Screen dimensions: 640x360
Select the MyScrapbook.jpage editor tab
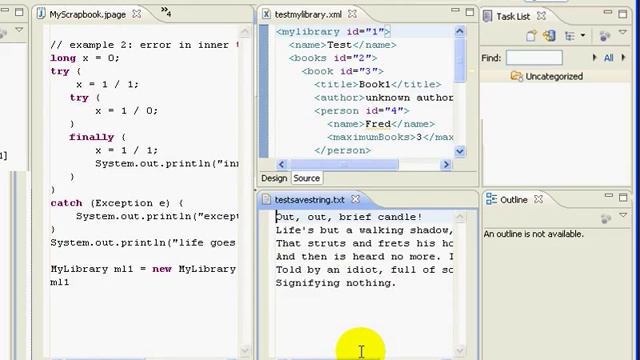[x=87, y=14]
